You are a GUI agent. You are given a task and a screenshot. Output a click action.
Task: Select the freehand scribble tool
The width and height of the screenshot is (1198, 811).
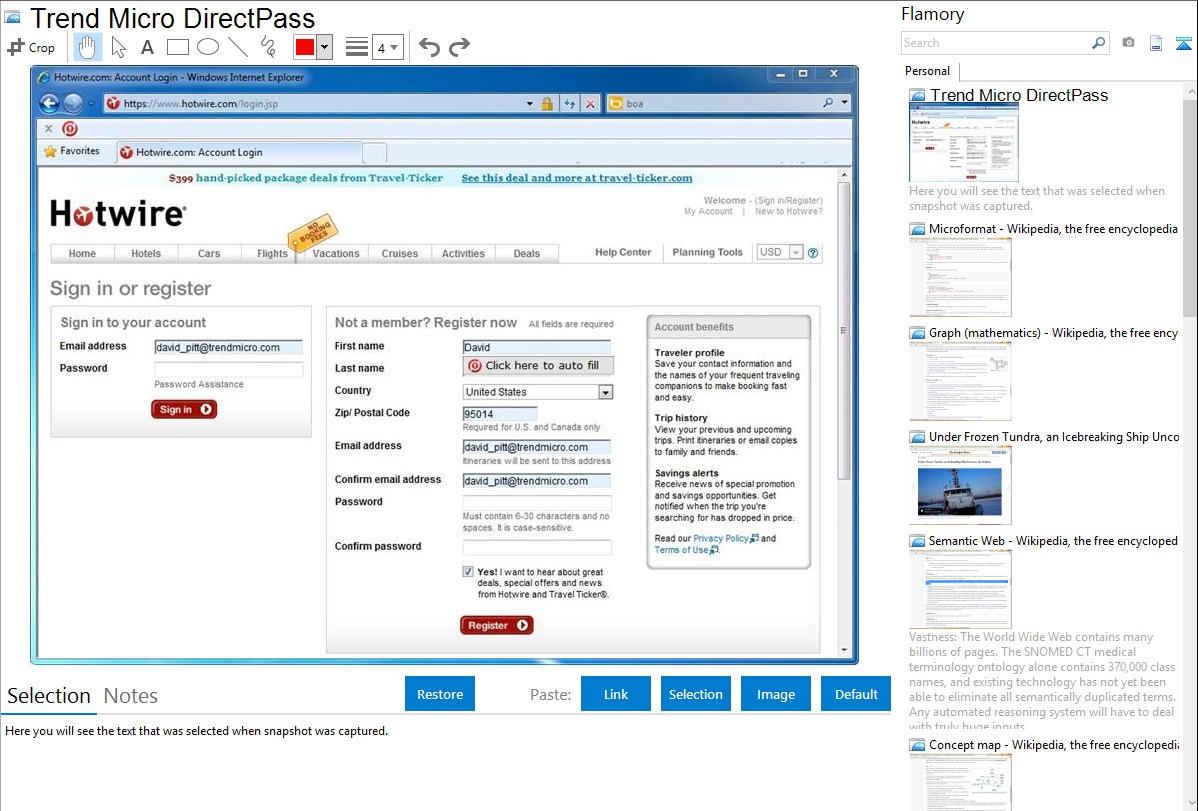click(268, 47)
